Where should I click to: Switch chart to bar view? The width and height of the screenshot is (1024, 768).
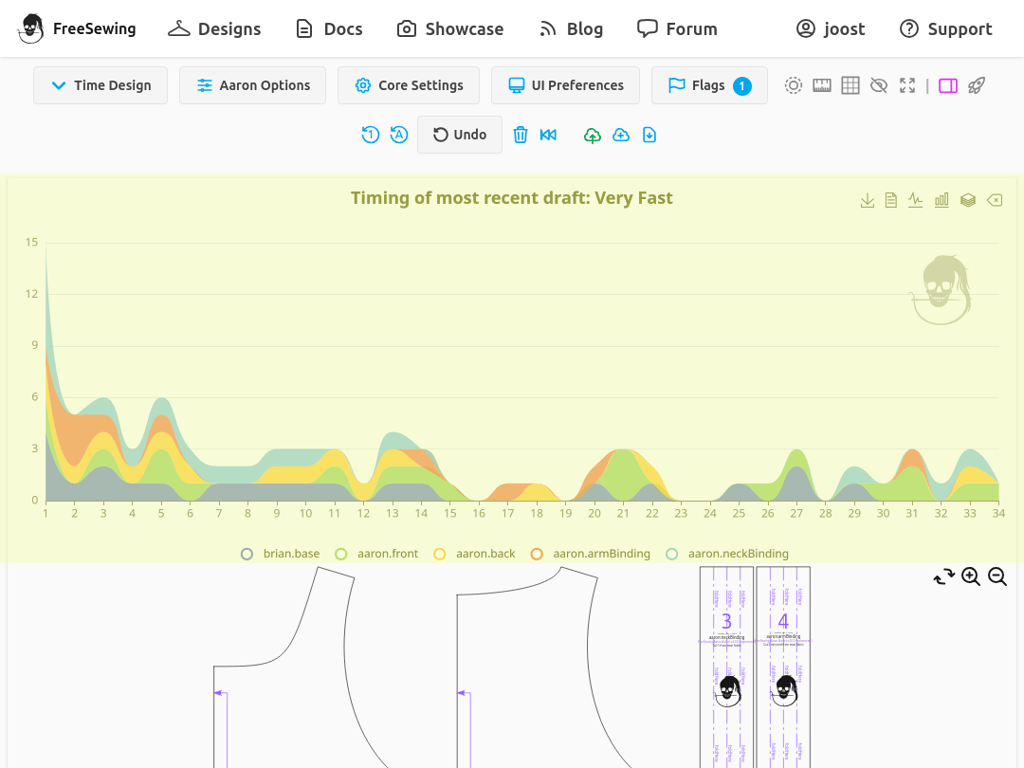942,200
